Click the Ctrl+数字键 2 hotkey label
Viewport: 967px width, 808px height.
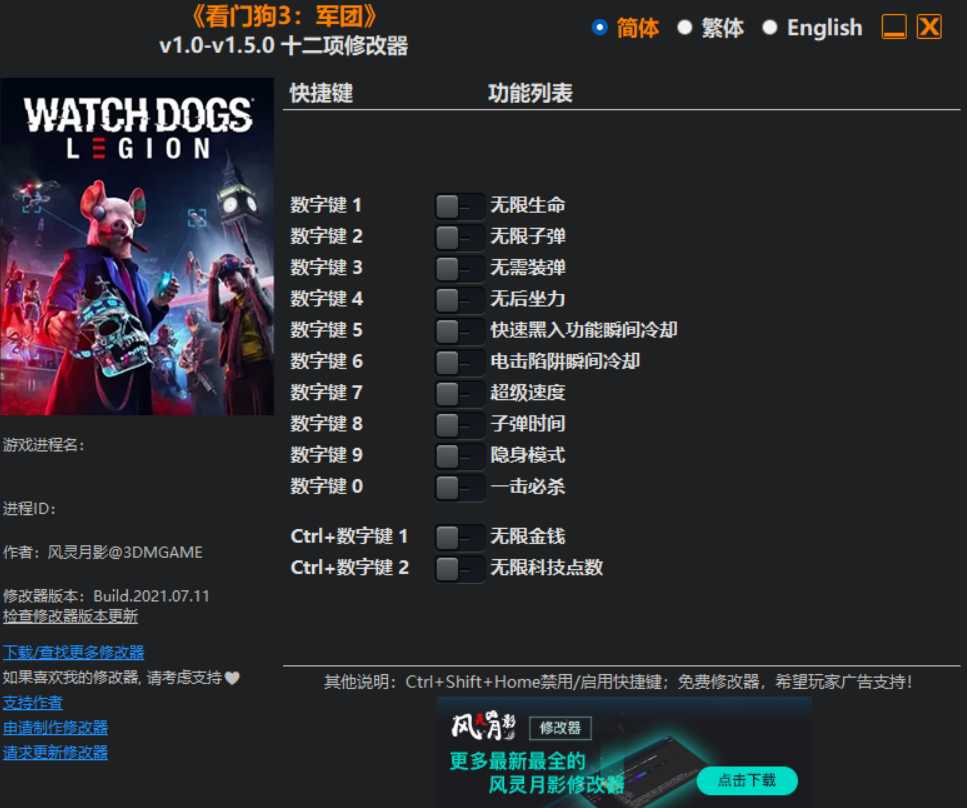tap(350, 567)
